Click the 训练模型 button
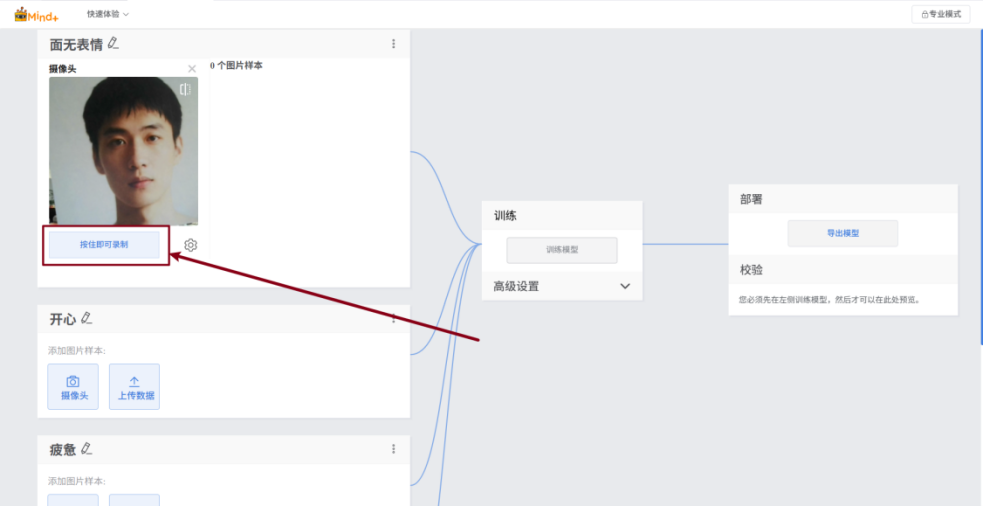The width and height of the screenshot is (983, 506). tap(562, 250)
